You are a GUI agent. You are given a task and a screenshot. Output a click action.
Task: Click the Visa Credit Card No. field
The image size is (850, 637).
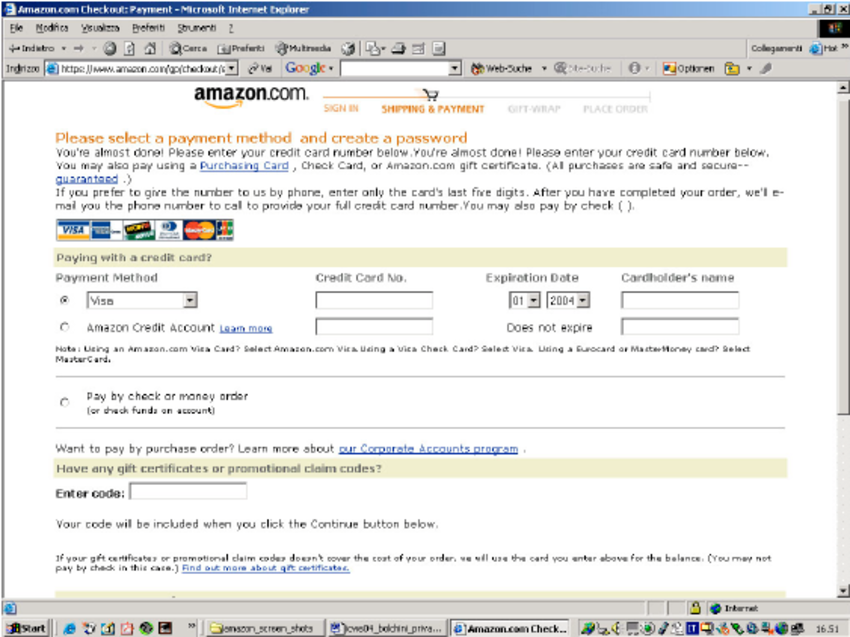374,300
